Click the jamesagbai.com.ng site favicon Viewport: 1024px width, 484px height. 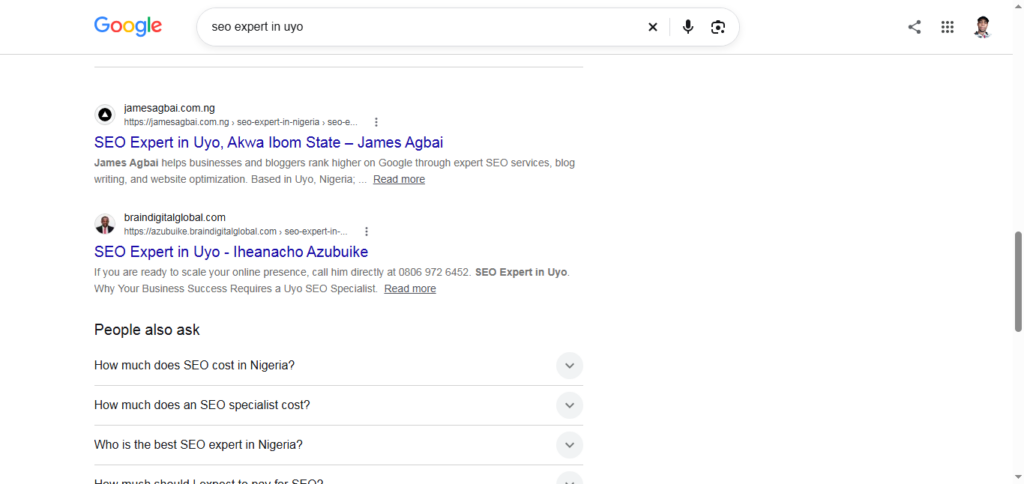[104, 115]
